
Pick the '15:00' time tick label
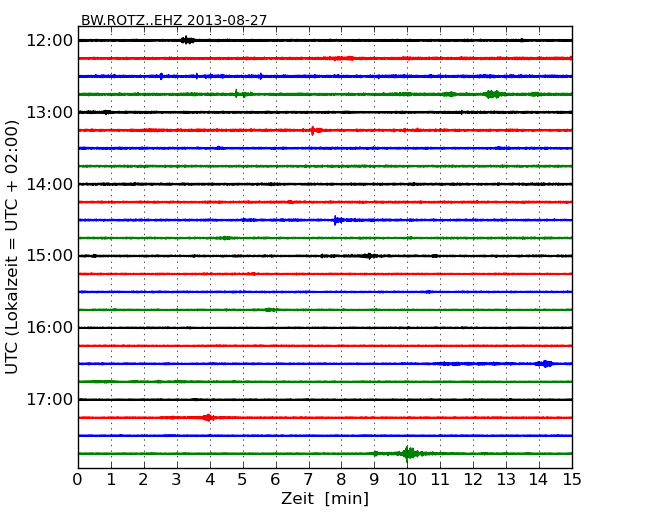point(49,256)
